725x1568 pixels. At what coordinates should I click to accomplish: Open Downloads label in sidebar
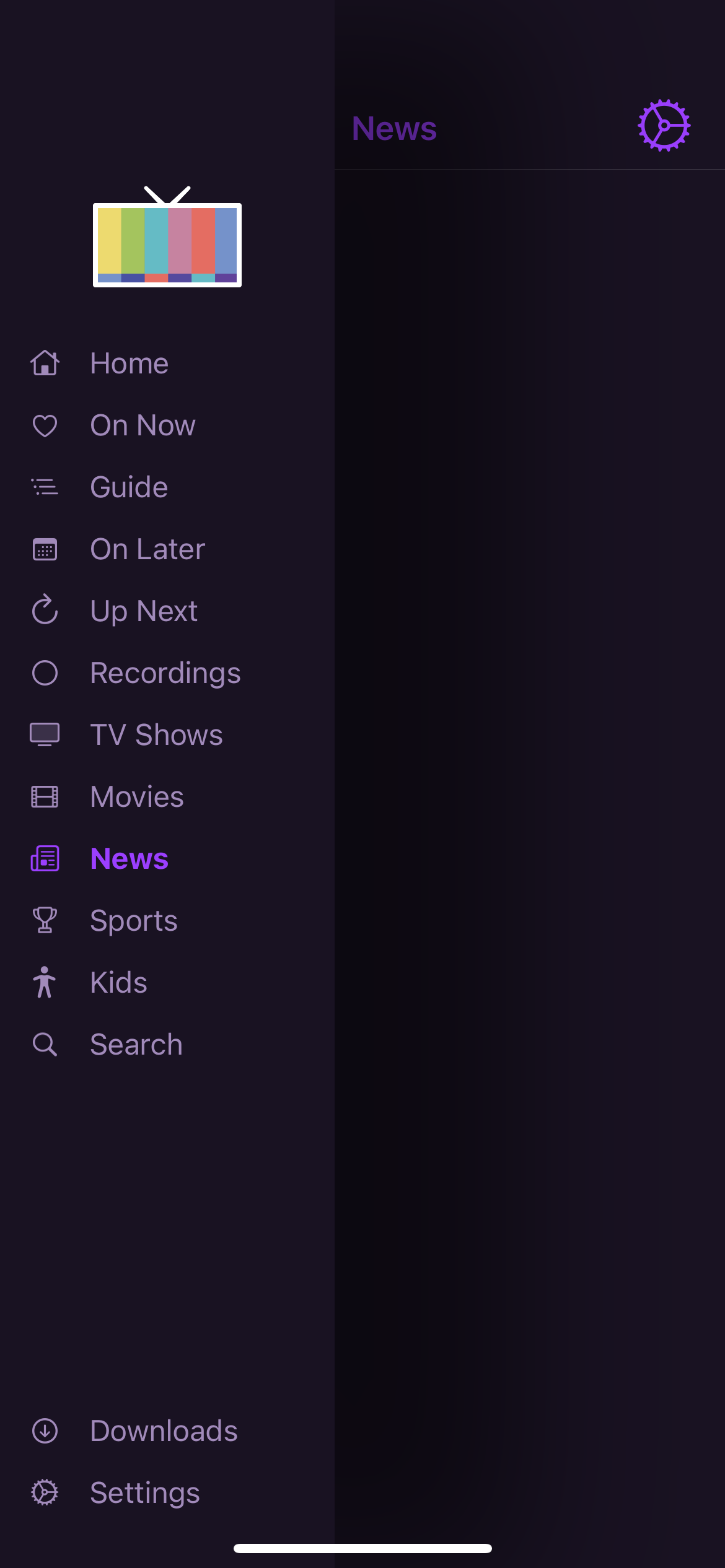tap(164, 1431)
